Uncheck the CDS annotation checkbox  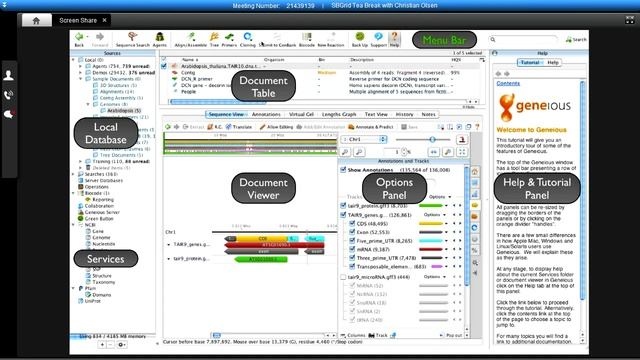[x=352, y=223]
